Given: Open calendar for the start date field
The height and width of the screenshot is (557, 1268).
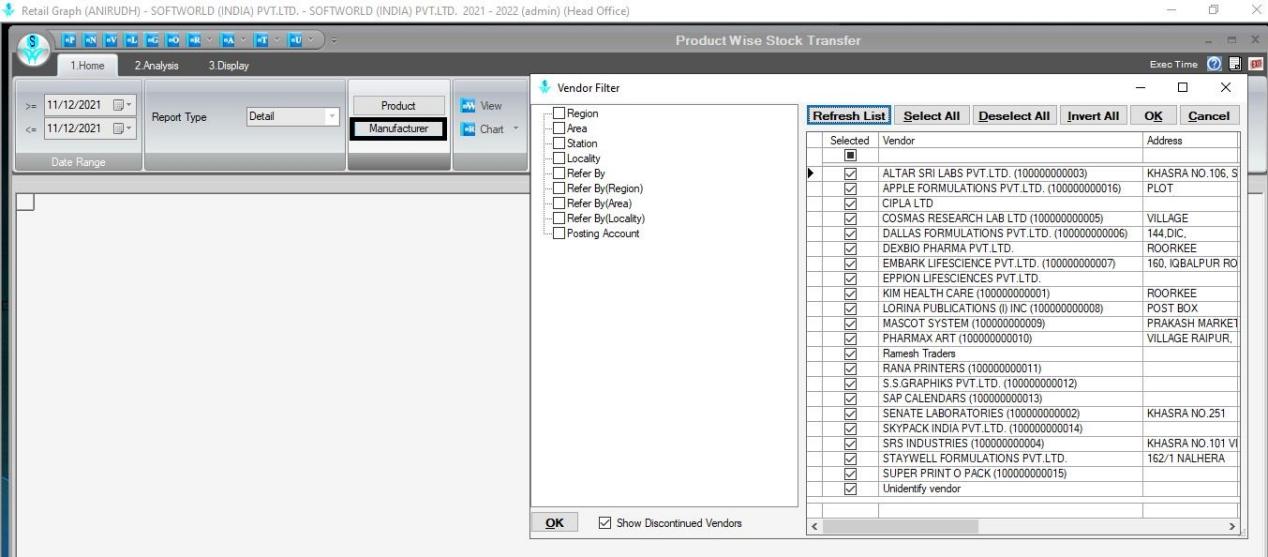Looking at the screenshot, I should [121, 105].
